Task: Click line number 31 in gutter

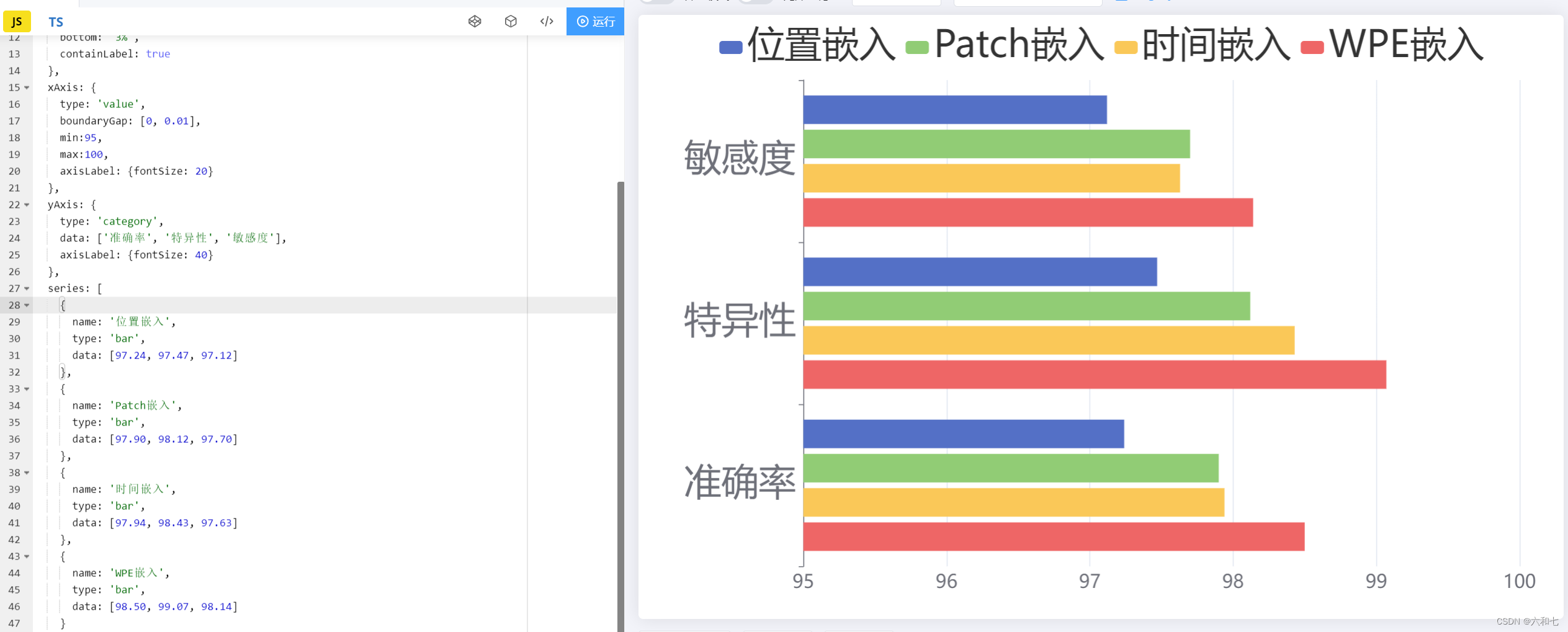Action: (14, 355)
